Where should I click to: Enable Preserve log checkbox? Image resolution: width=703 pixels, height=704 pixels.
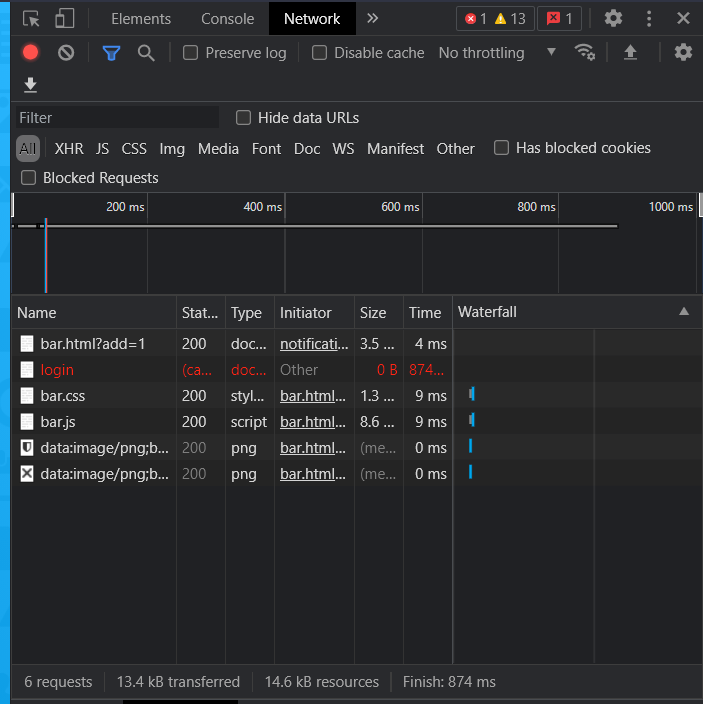190,53
